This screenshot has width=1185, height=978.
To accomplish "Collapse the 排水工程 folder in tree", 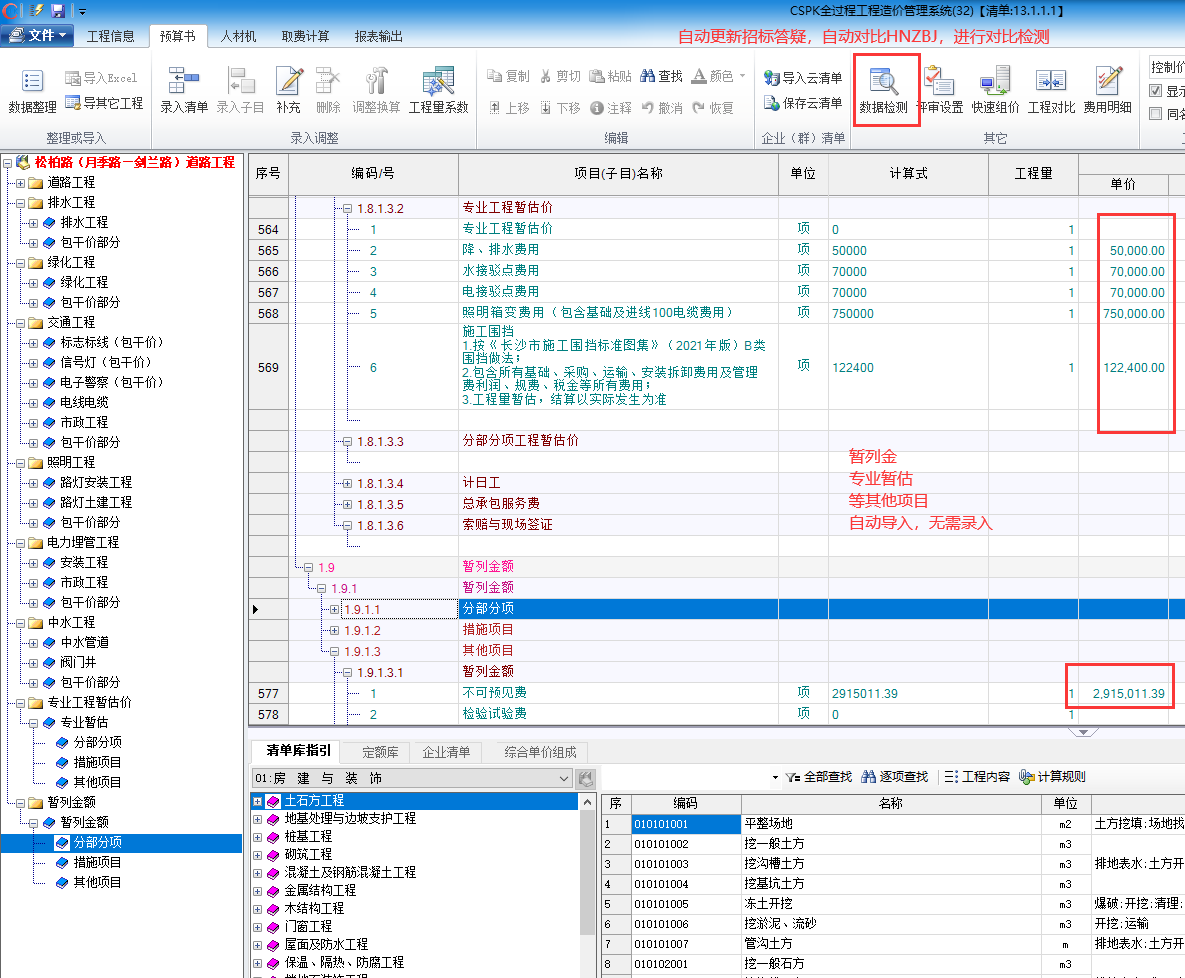I will (x=20, y=203).
